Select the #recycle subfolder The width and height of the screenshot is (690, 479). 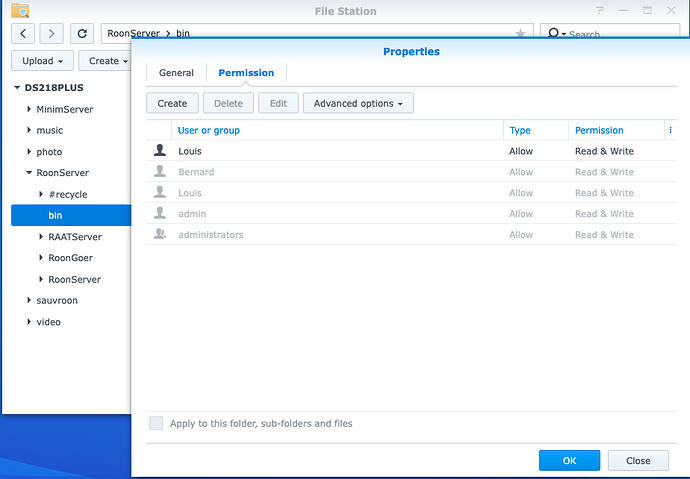[x=68, y=194]
